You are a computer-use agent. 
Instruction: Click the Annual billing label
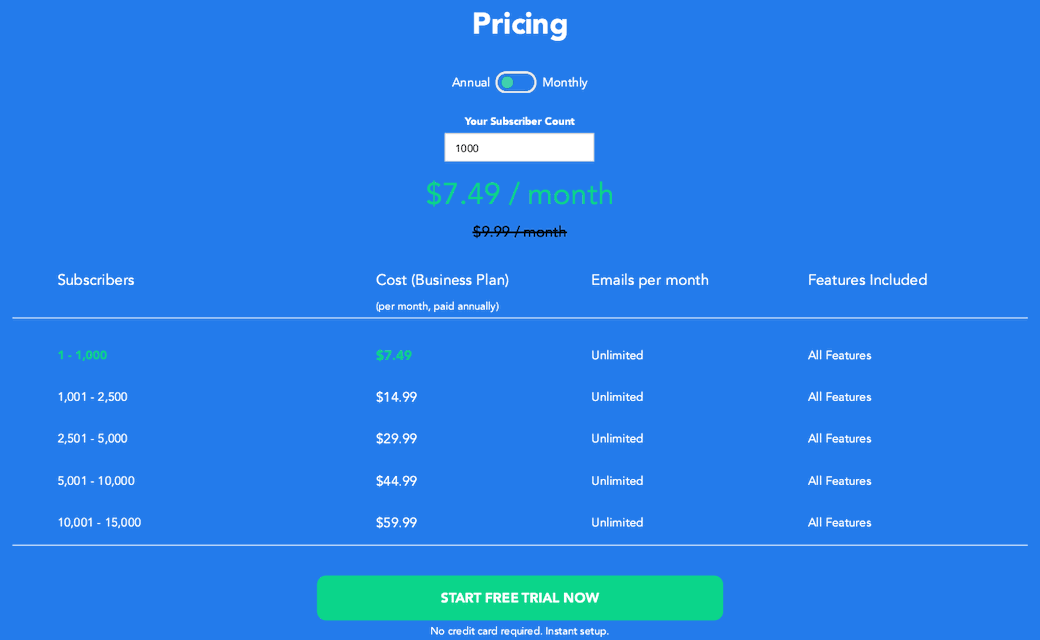point(470,83)
